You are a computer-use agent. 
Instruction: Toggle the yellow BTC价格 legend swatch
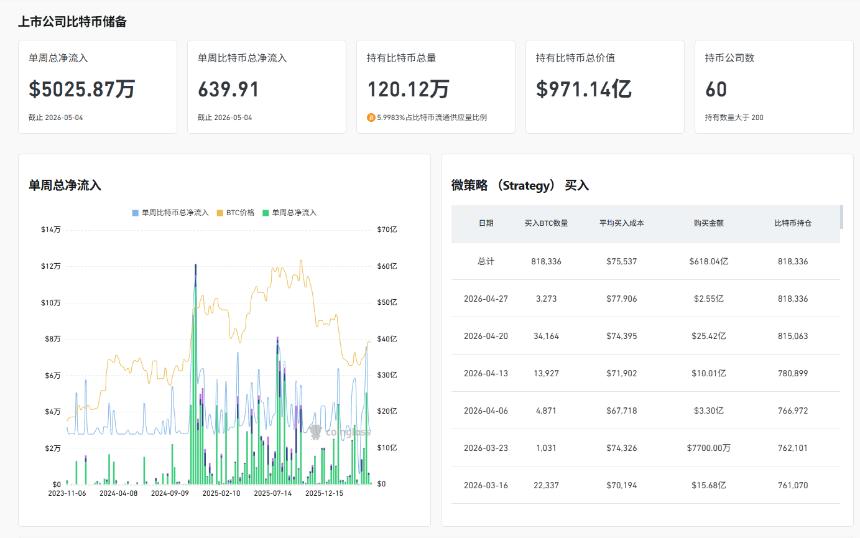pos(220,213)
